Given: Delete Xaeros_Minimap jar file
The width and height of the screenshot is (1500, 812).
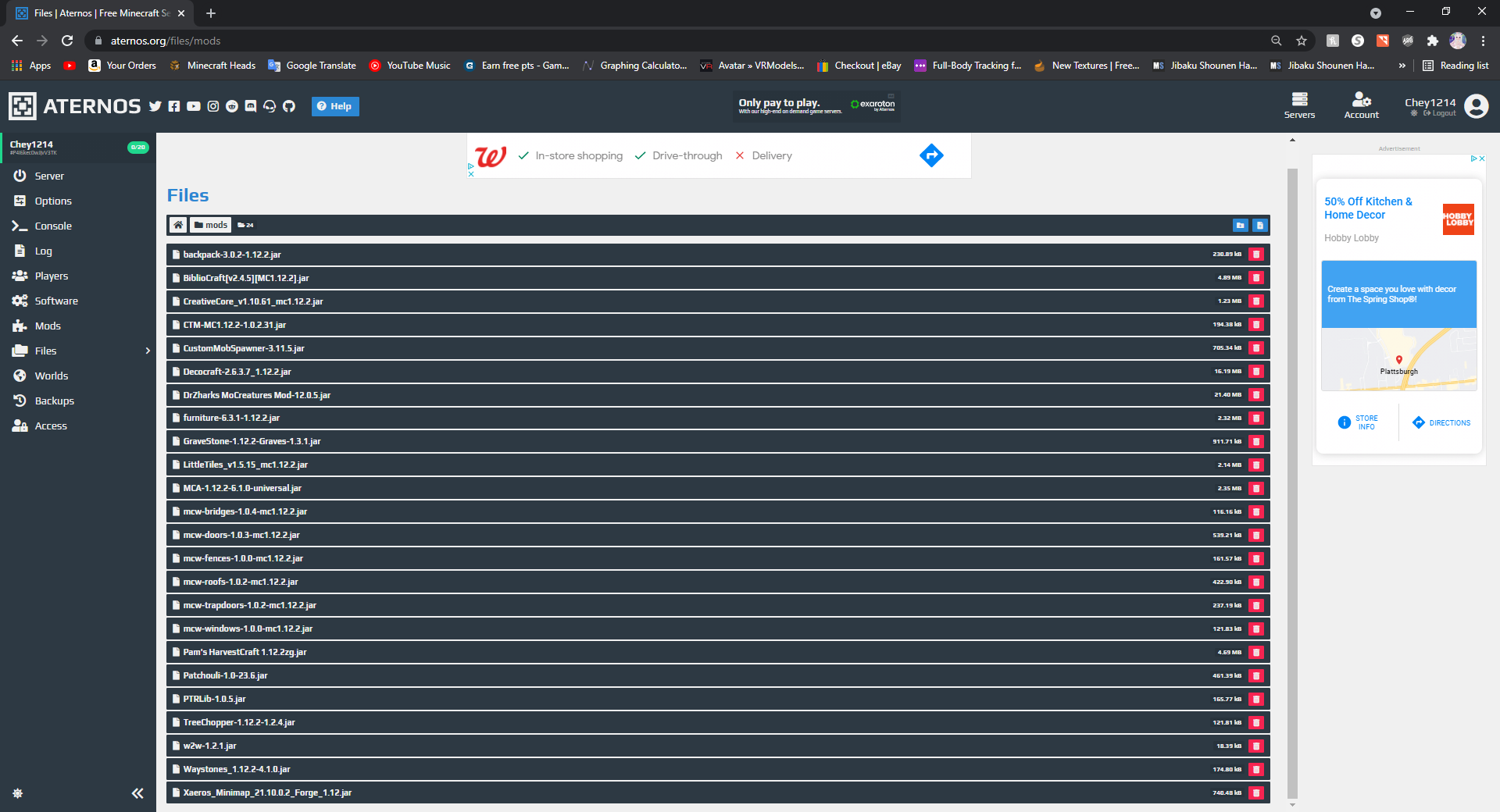Looking at the screenshot, I should coord(1256,793).
